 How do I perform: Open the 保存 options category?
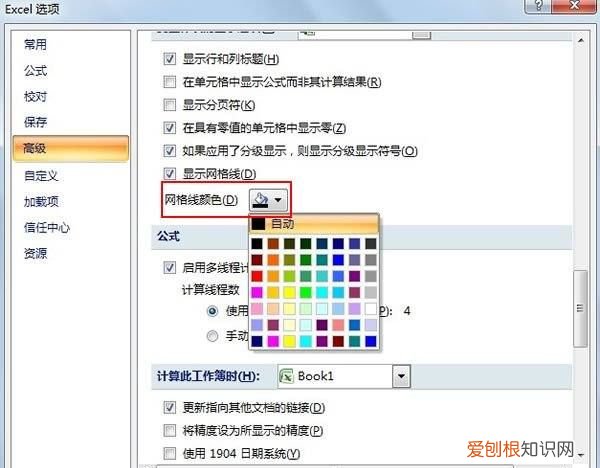click(x=35, y=122)
